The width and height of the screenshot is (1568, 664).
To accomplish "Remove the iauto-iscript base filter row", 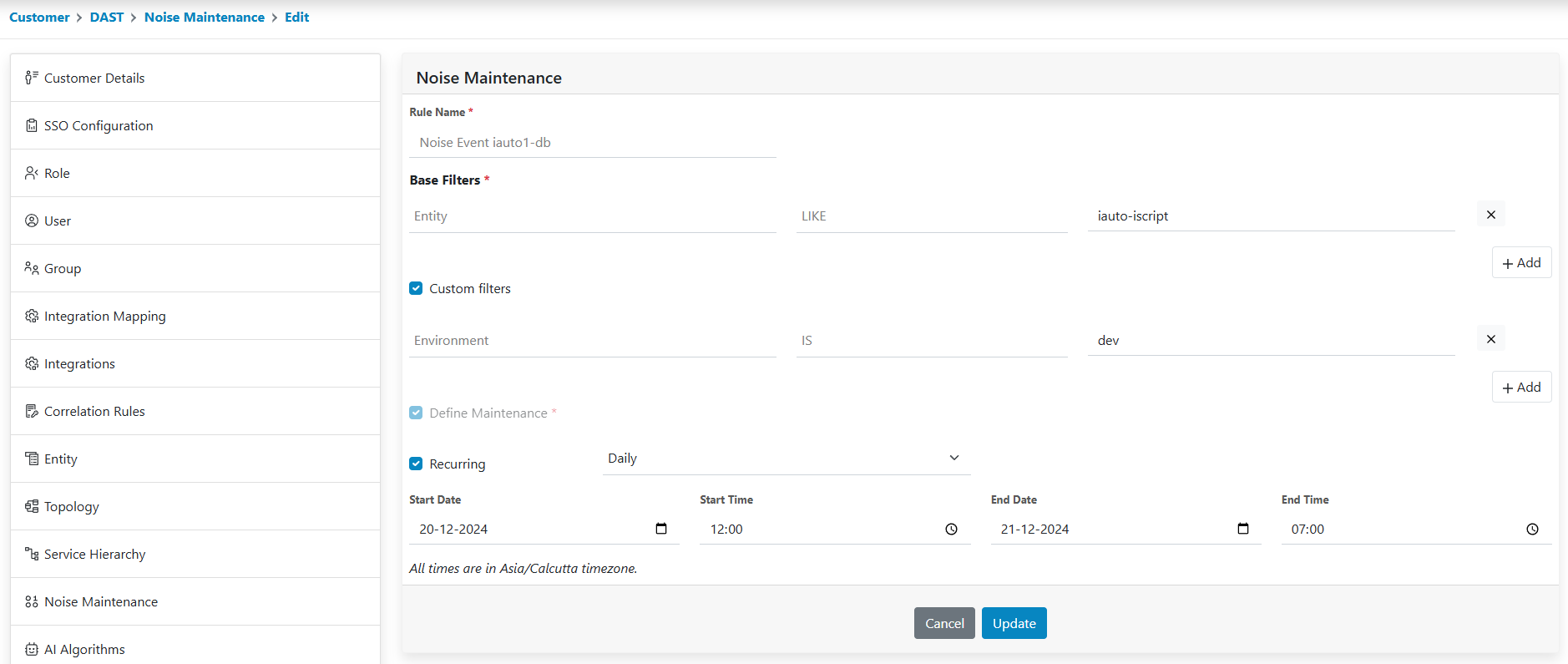I will pos(1490,215).
